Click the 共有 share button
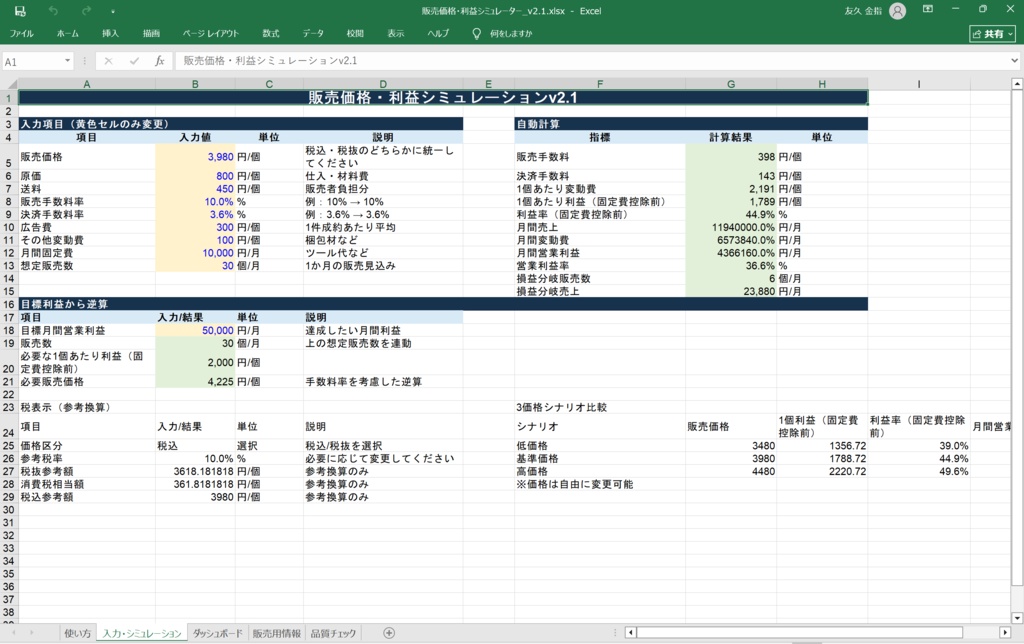 click(993, 34)
